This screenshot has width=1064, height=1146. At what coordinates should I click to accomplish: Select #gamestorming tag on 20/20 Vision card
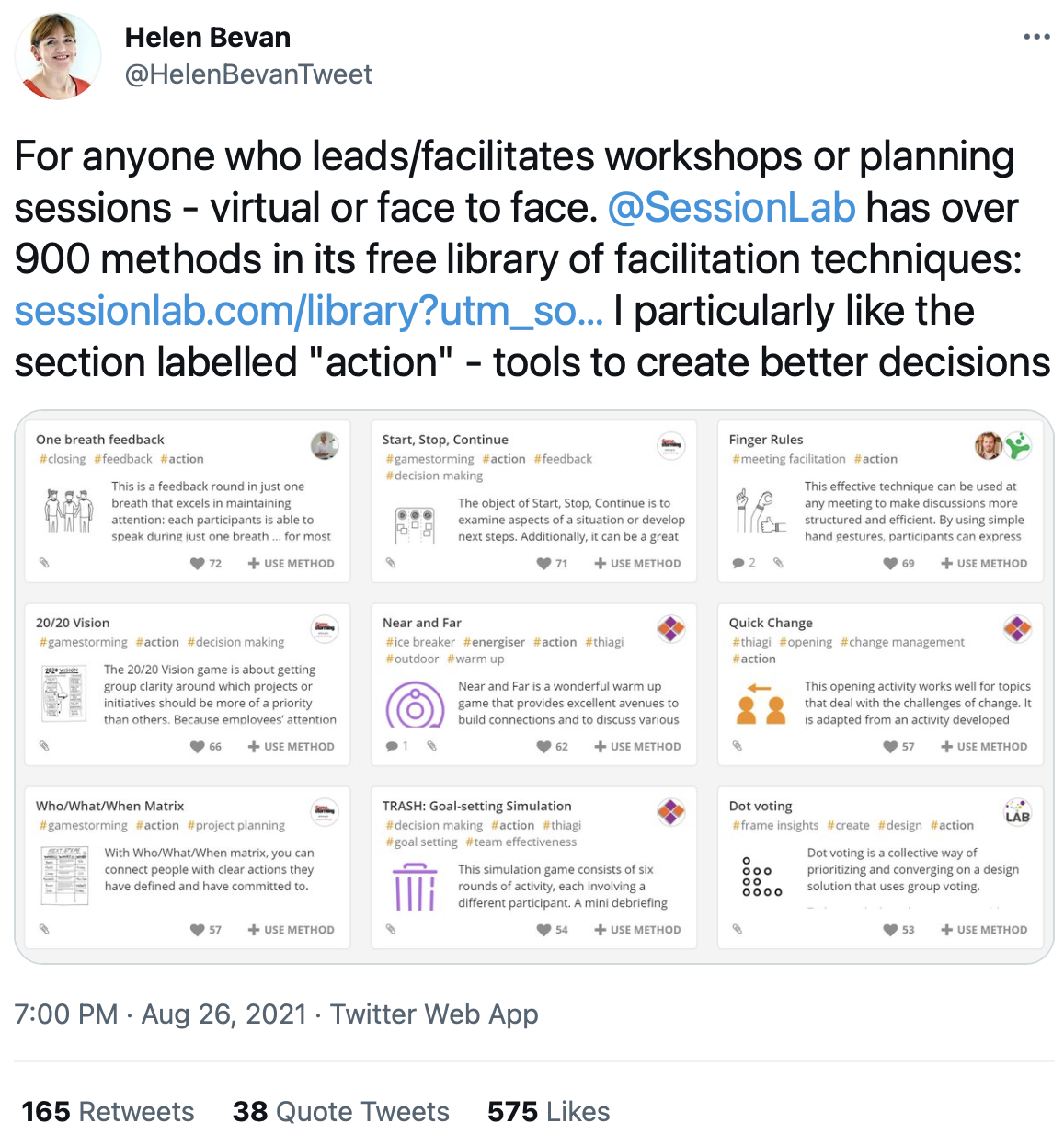click(x=84, y=642)
